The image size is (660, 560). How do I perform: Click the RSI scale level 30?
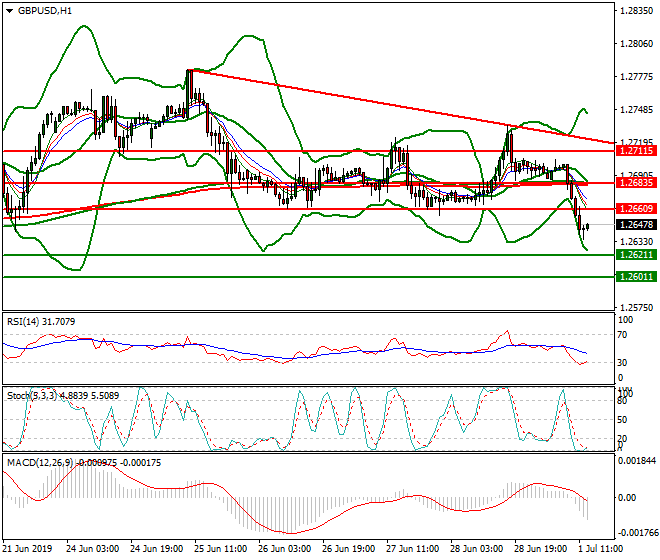point(622,363)
